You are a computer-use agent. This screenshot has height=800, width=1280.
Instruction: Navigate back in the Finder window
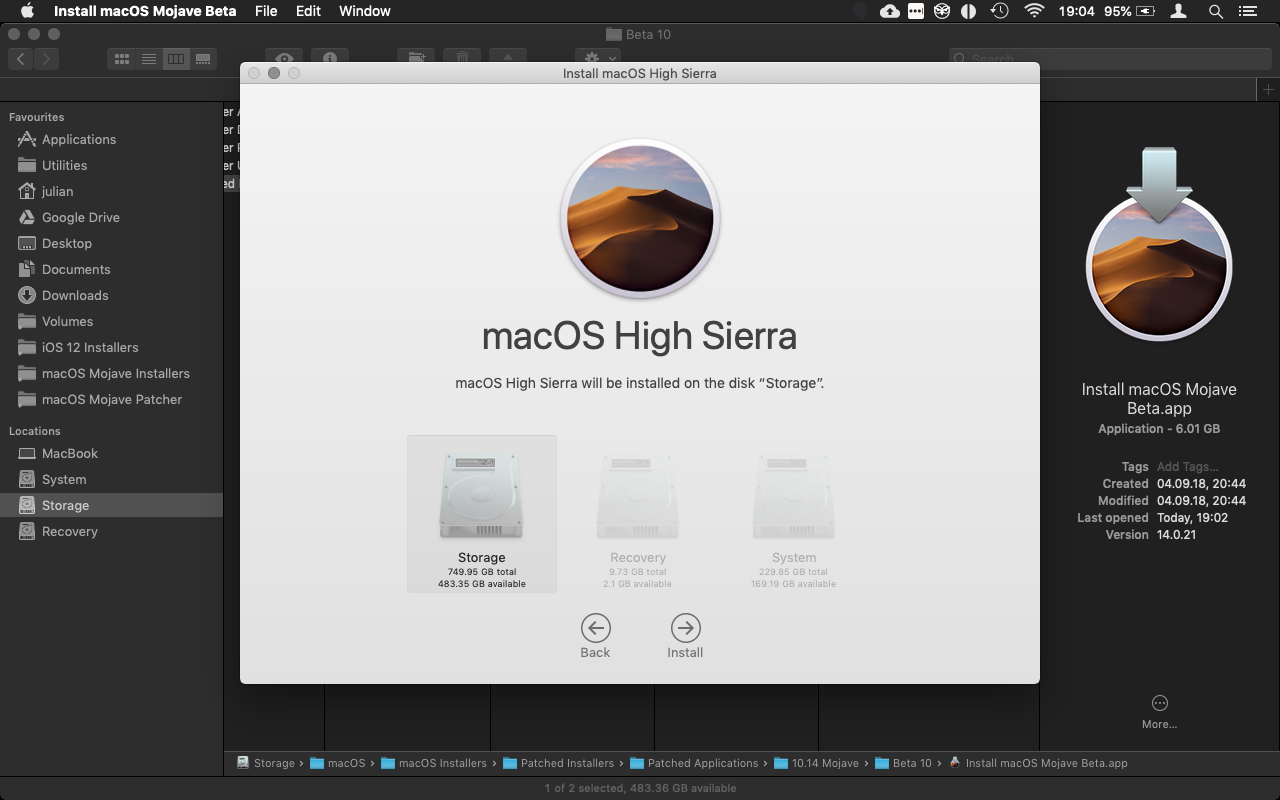[21, 59]
